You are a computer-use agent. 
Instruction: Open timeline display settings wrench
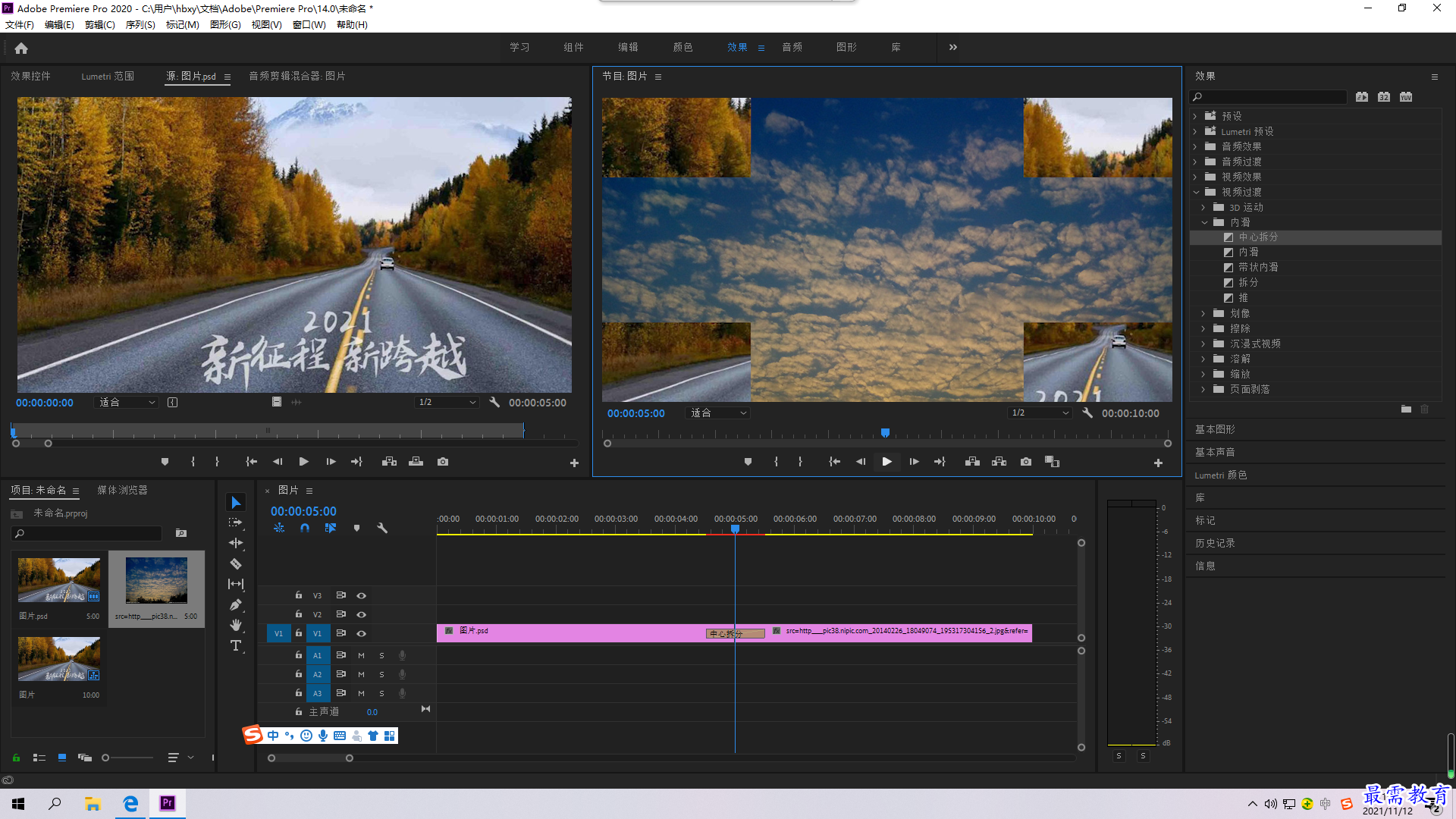pyautogui.click(x=382, y=528)
